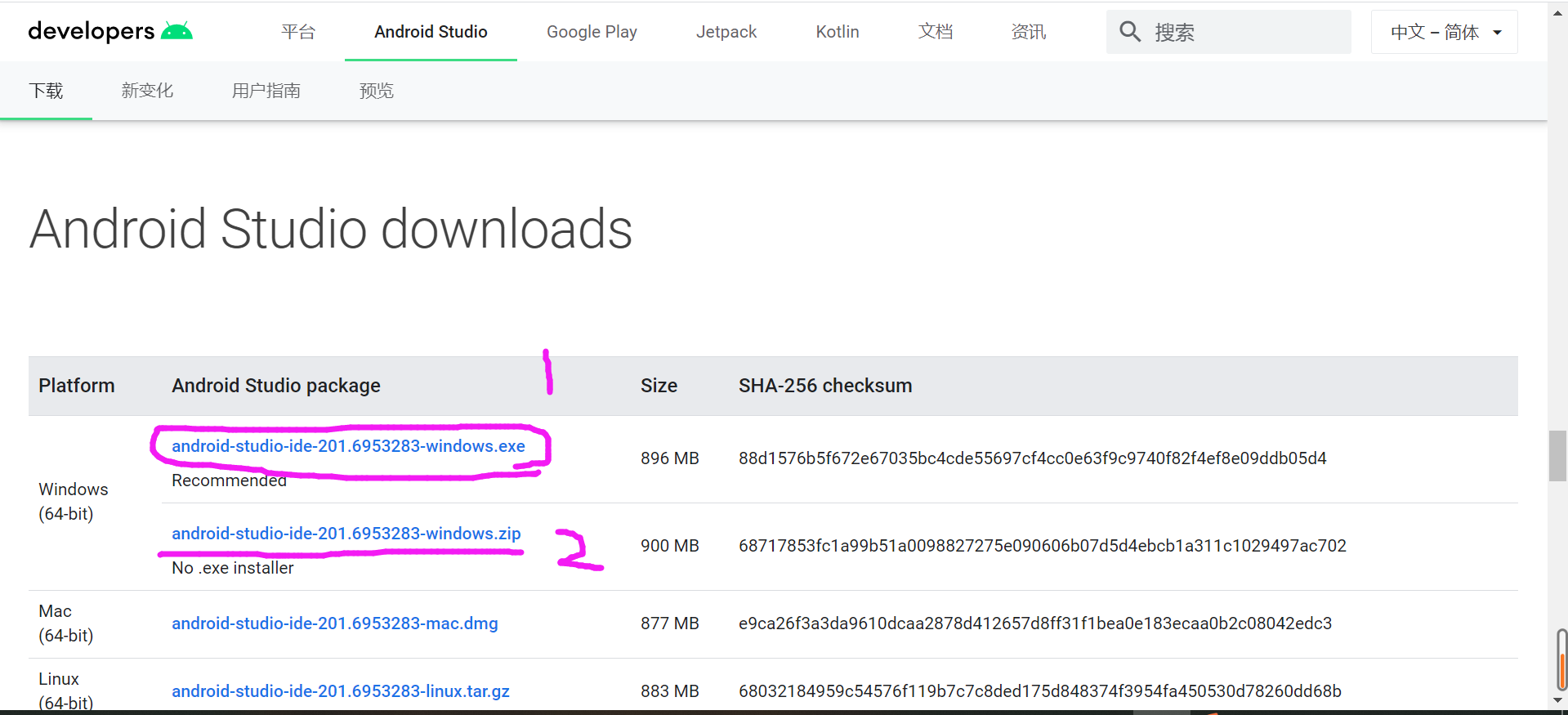Open the Kotlin tab
Image resolution: width=1568 pixels, height=715 pixels.
(838, 31)
